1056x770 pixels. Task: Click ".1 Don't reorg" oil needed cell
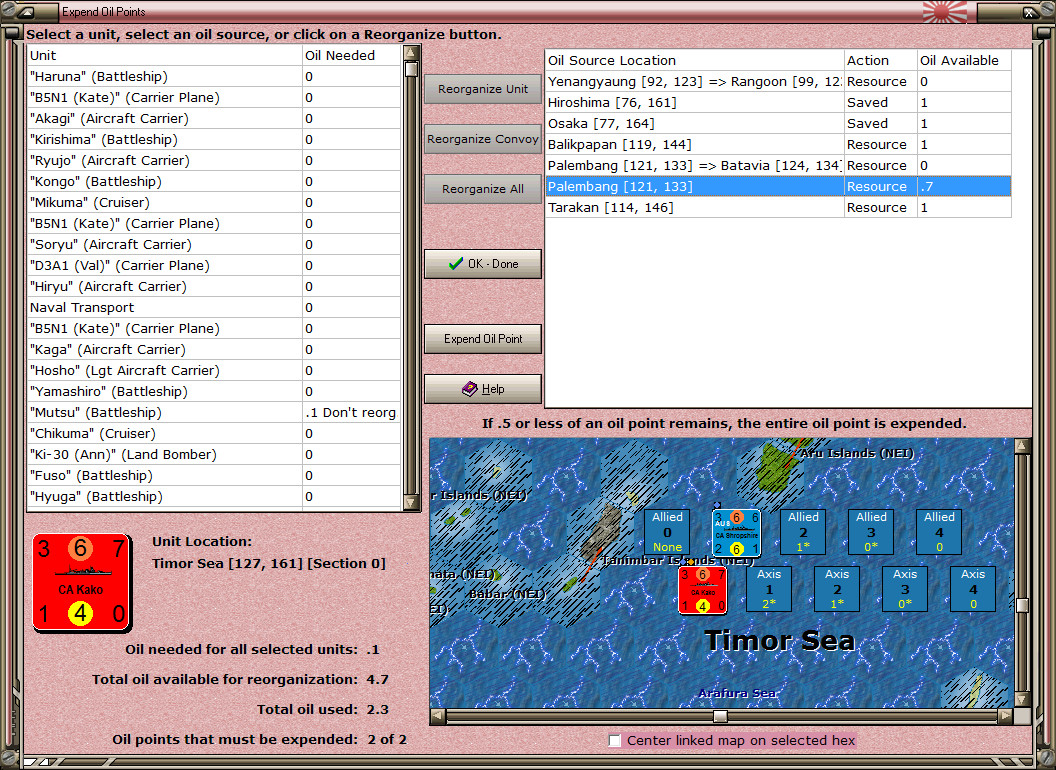coord(351,412)
